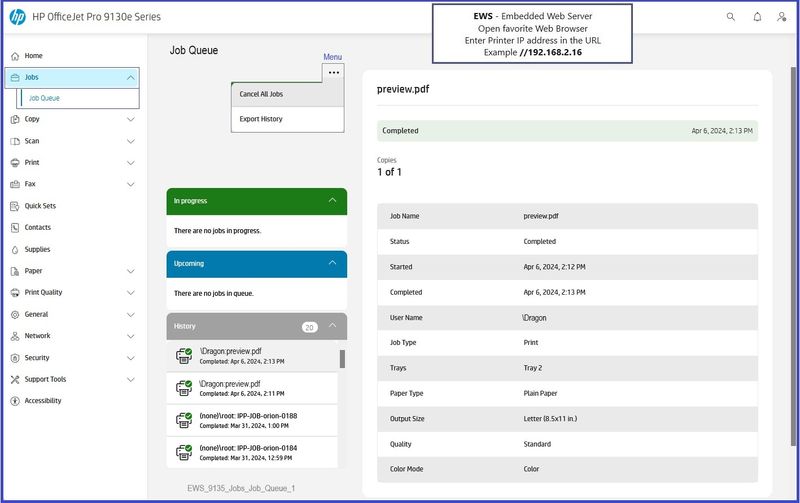Viewport: 800px width, 503px height.
Task: Click printer icon of IPP-JOB-orion-0188 job
Action: [184, 420]
